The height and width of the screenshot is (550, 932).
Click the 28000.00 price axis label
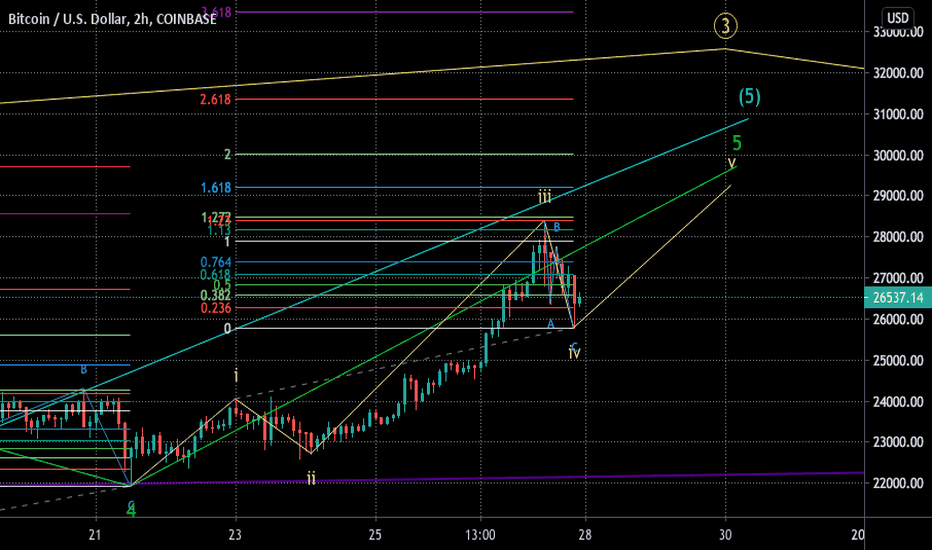pyautogui.click(x=898, y=237)
